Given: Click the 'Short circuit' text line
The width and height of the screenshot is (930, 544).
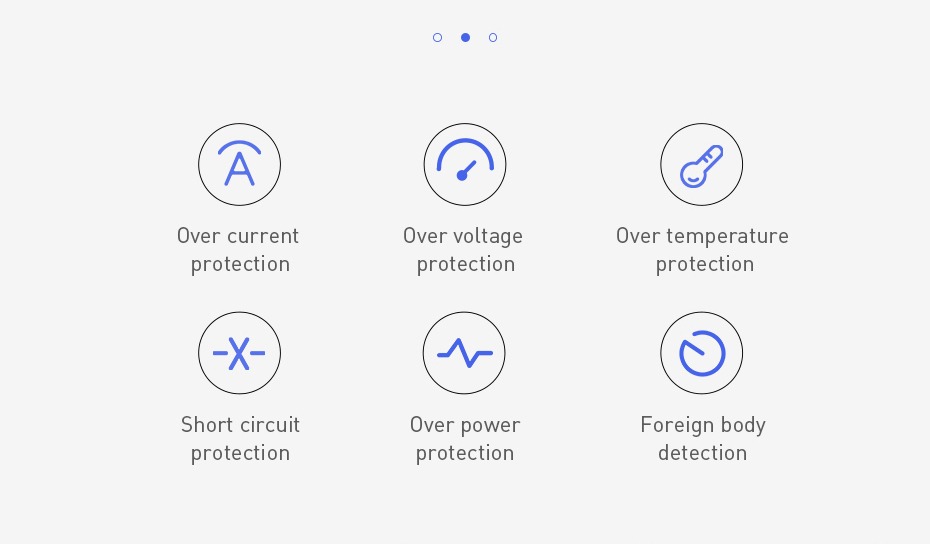Looking at the screenshot, I should click(240, 425).
